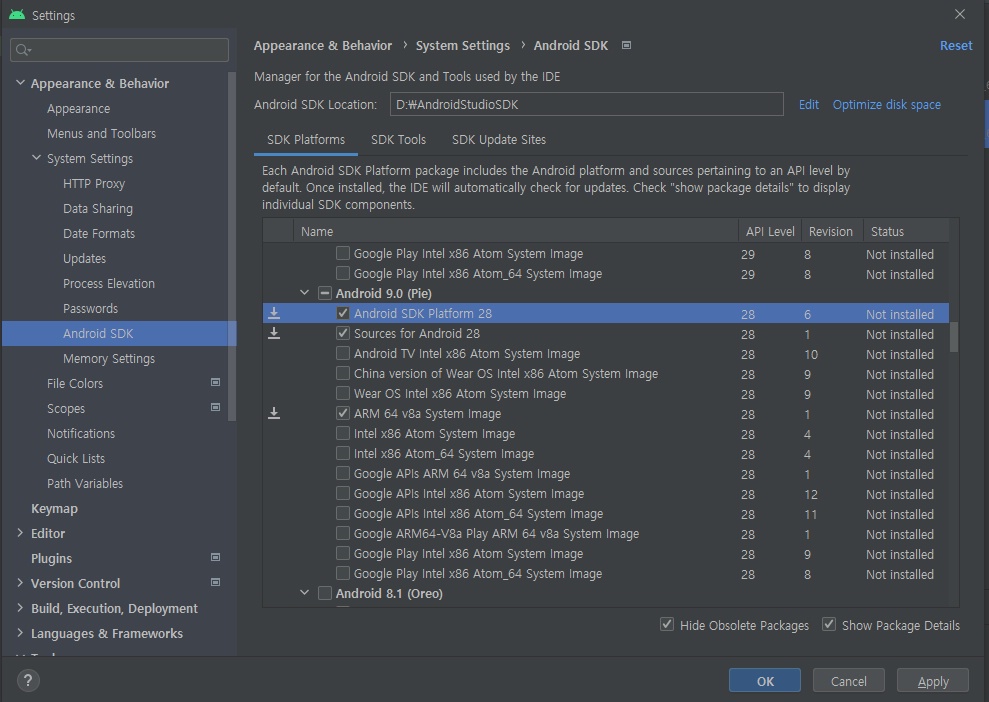Click the Cancel button

848,681
